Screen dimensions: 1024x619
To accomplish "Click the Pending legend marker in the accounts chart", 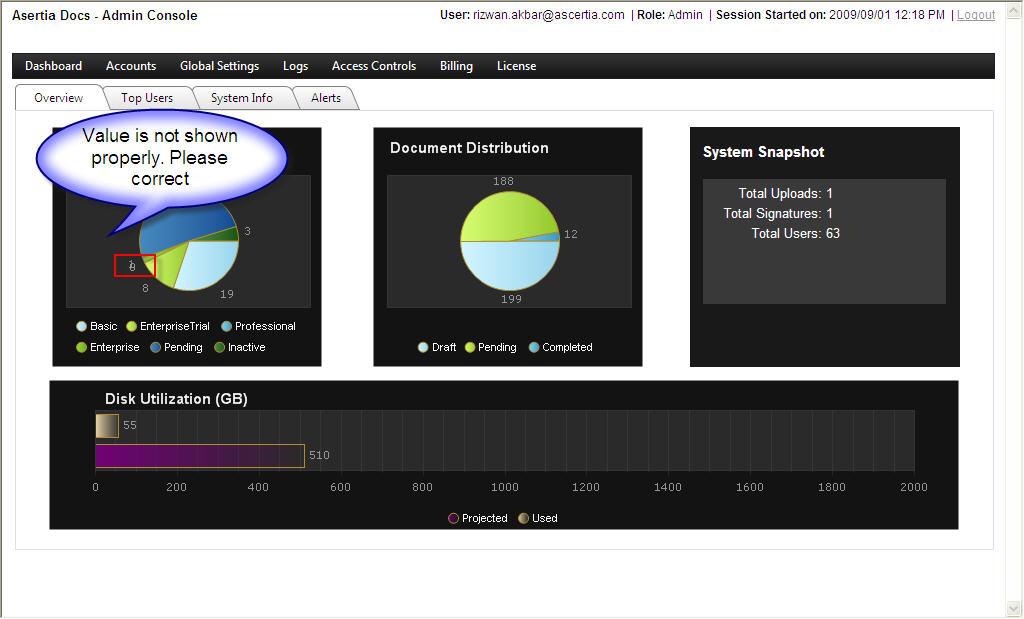I will pos(155,347).
